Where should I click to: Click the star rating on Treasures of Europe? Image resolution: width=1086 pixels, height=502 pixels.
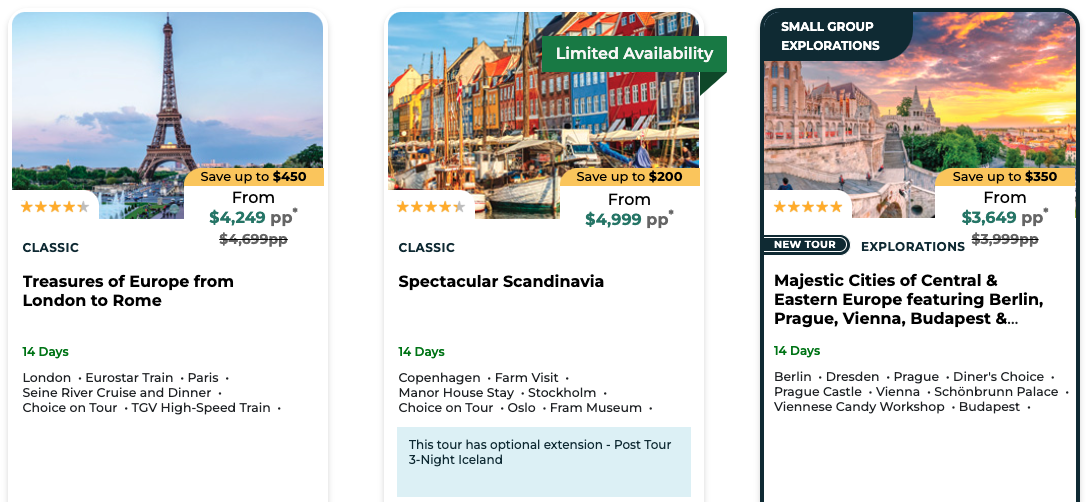point(55,207)
